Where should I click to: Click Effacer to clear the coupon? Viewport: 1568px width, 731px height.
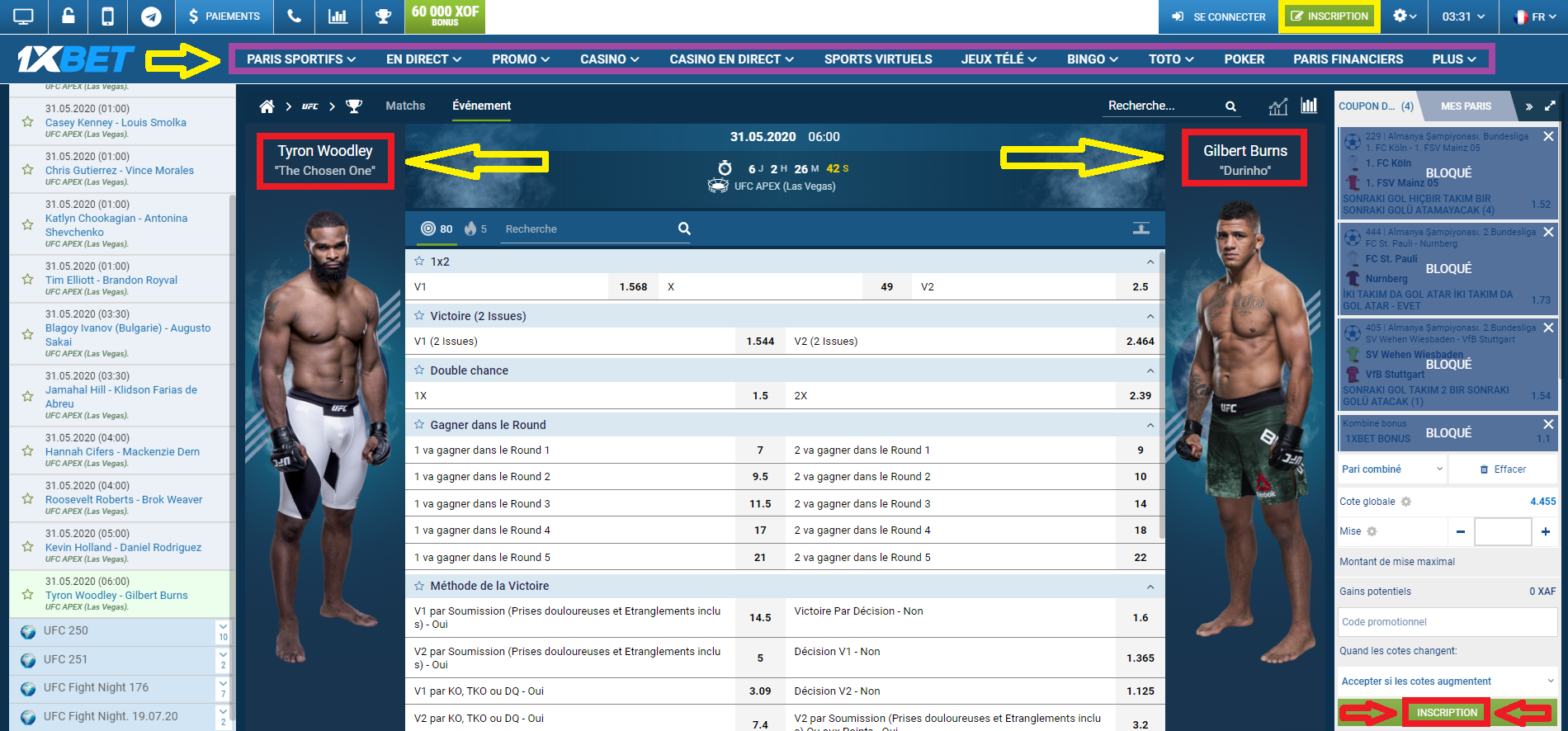(x=1503, y=469)
